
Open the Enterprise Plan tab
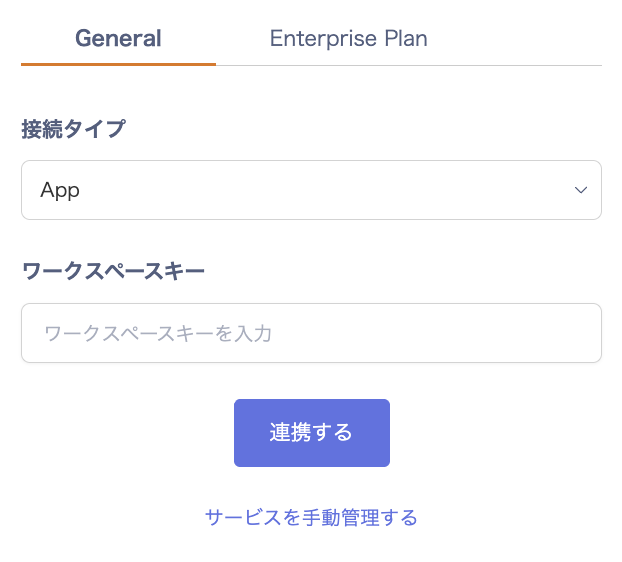tap(348, 39)
